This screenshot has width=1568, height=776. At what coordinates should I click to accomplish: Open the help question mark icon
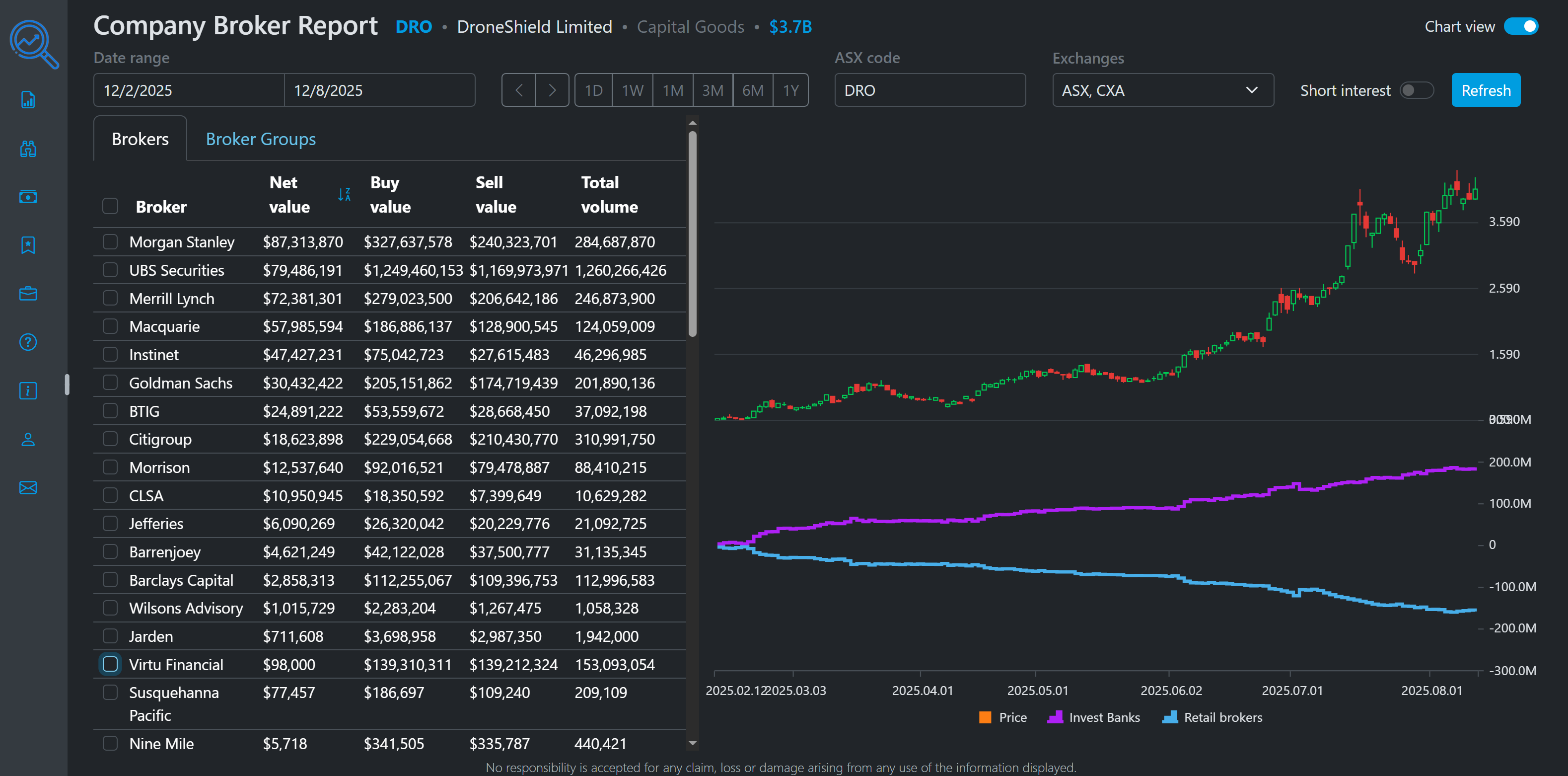click(28, 342)
